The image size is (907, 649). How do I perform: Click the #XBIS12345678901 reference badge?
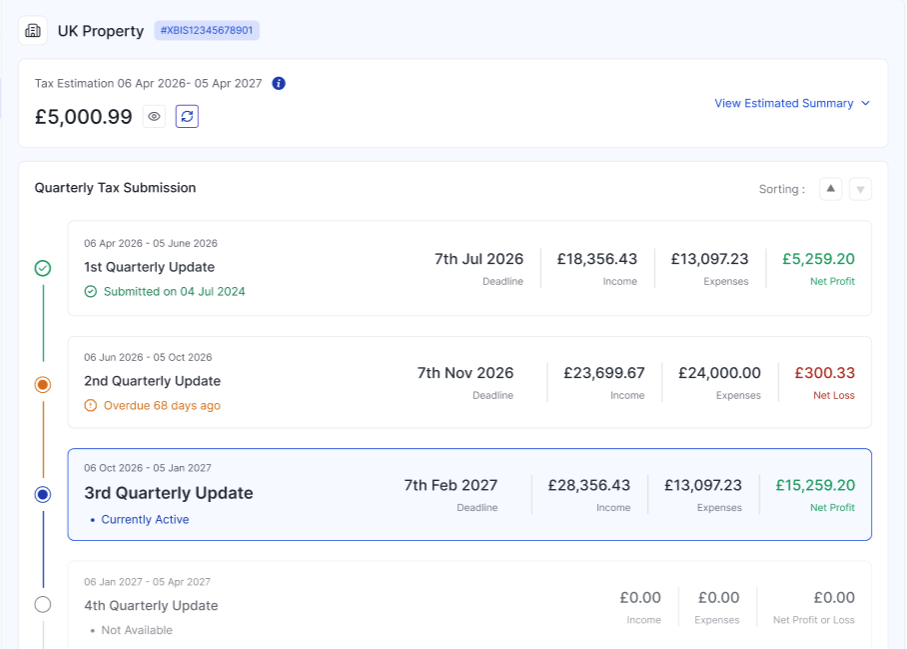(x=207, y=31)
